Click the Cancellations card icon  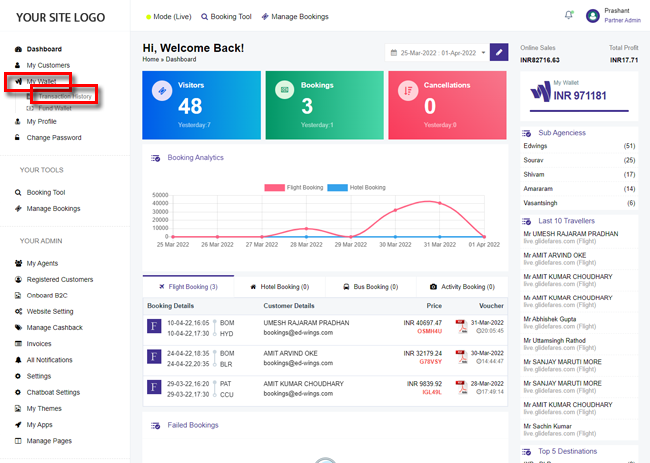407,91
